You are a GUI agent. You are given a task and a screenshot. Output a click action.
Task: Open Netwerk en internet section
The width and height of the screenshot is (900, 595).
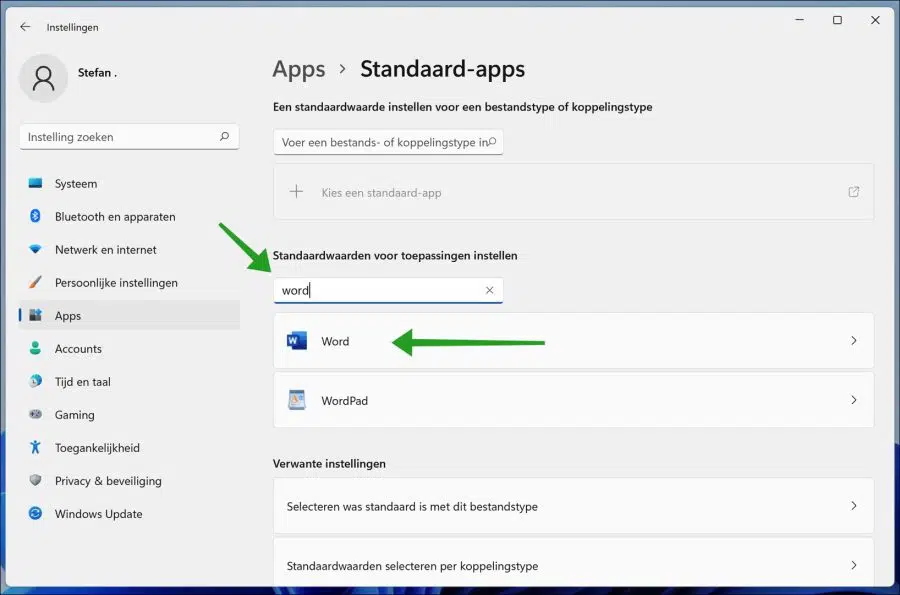tap(130, 250)
